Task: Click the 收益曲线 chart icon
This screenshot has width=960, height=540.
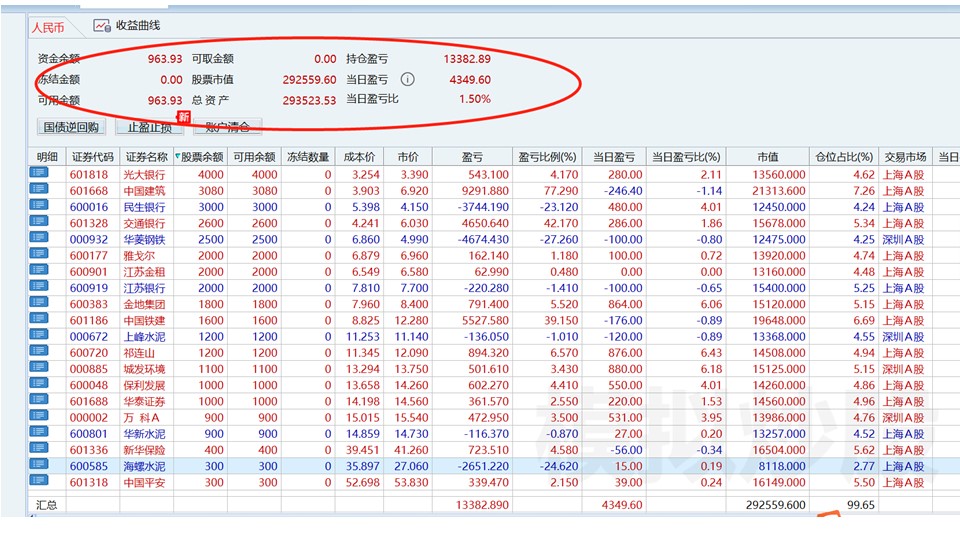Action: pyautogui.click(x=102, y=26)
